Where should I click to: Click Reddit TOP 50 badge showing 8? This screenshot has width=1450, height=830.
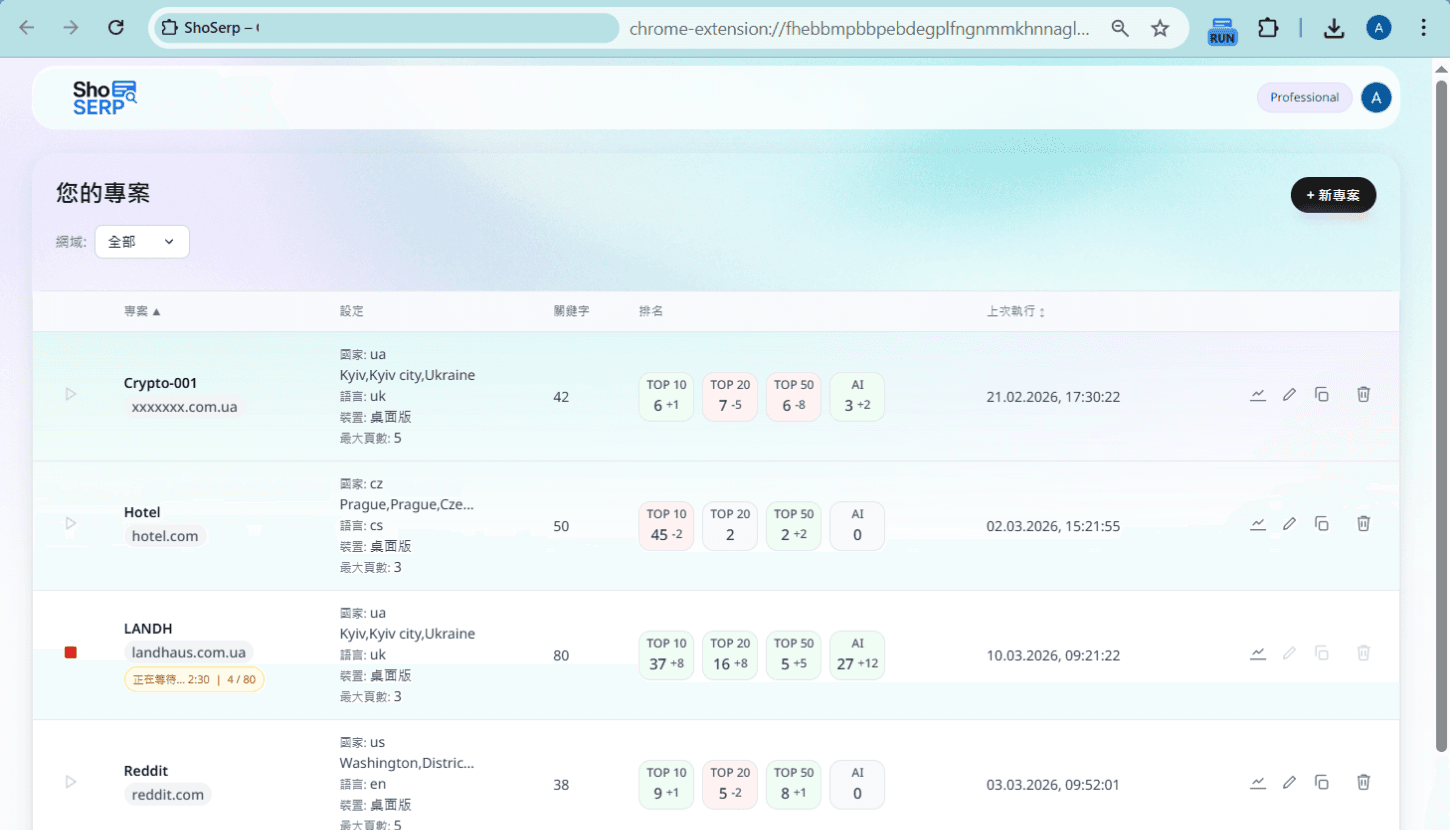pyautogui.click(x=793, y=784)
